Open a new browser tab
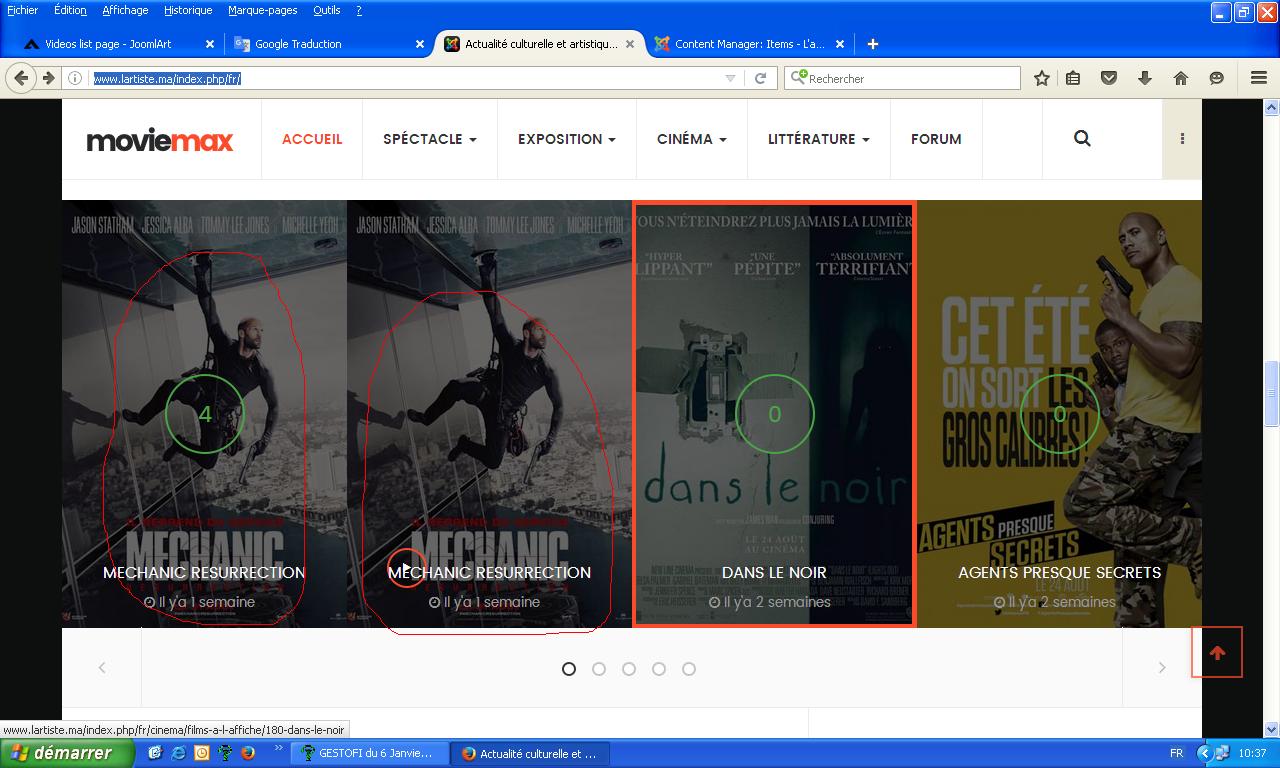Image resolution: width=1280 pixels, height=768 pixels. pos(873,44)
